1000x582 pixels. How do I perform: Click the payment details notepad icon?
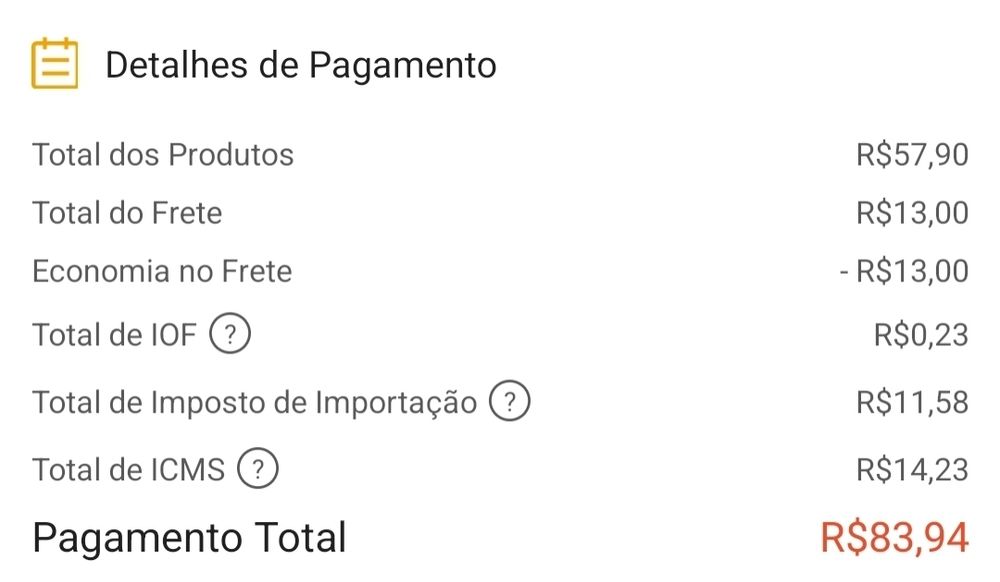click(x=54, y=63)
